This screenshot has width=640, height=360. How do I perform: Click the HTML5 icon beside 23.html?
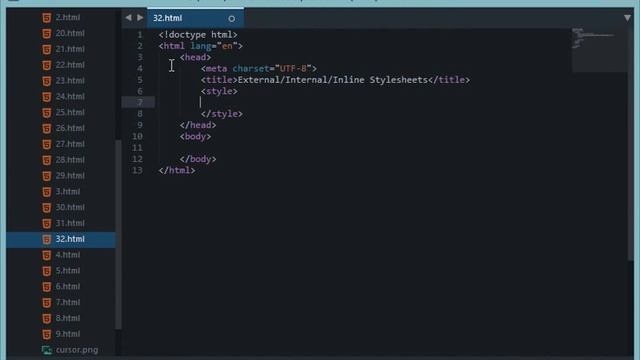click(x=47, y=81)
